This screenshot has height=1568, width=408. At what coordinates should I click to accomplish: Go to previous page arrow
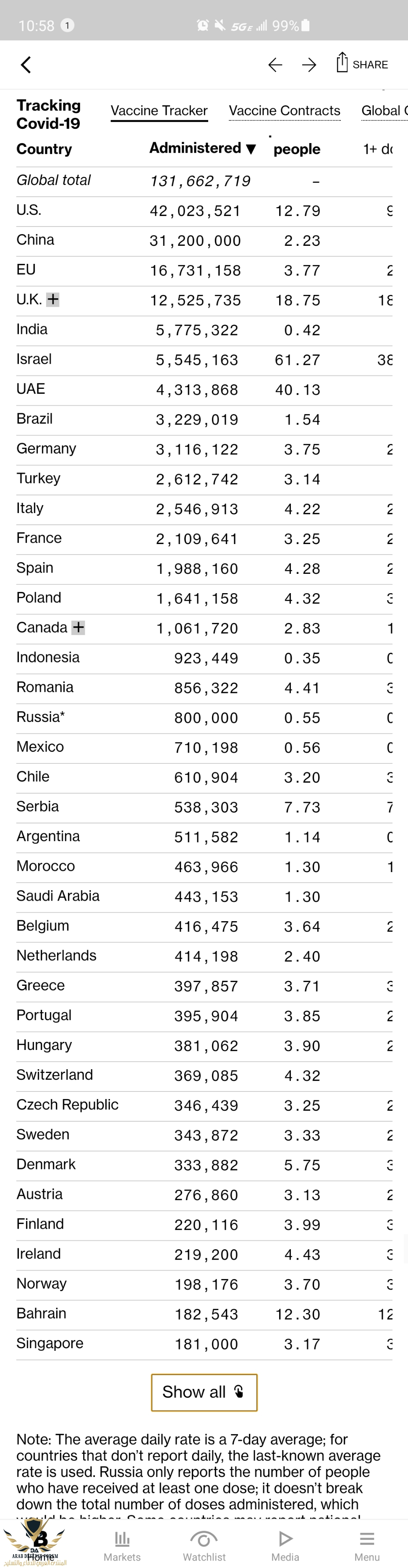[275, 65]
